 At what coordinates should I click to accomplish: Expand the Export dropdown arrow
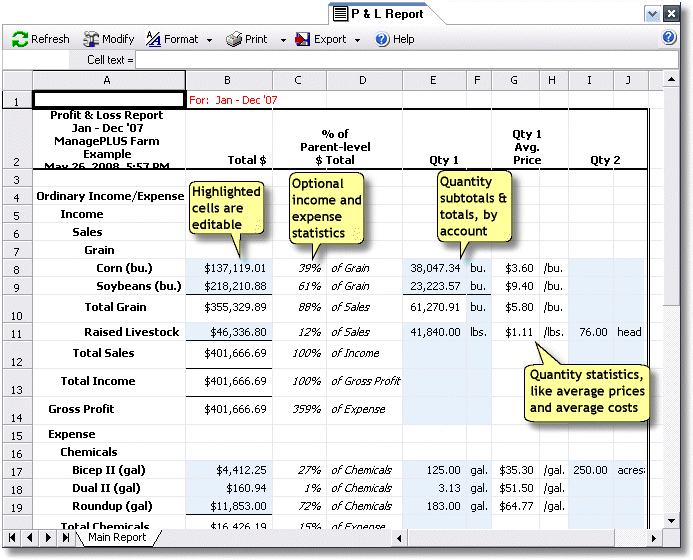[x=357, y=40]
